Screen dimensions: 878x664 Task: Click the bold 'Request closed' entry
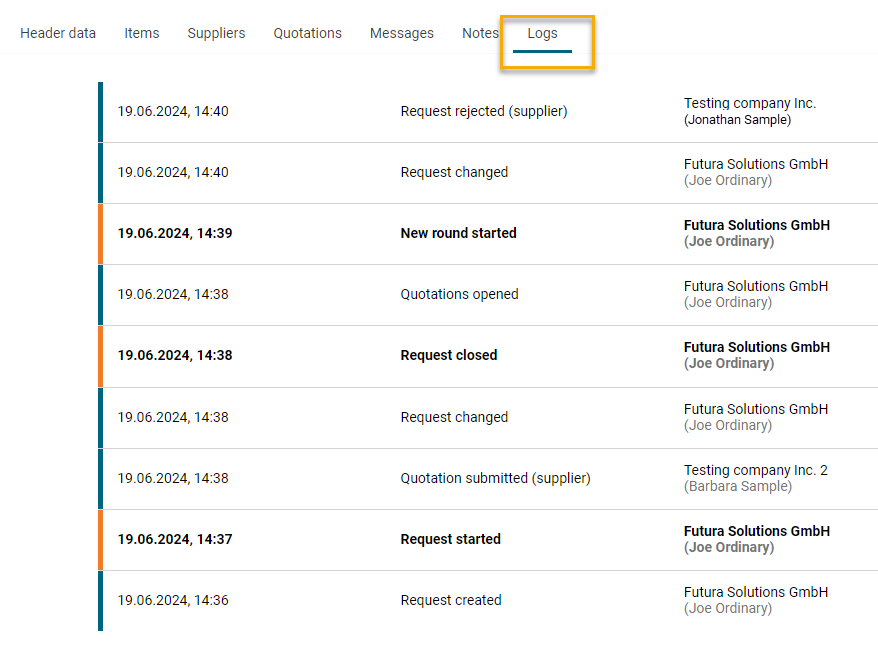point(449,355)
